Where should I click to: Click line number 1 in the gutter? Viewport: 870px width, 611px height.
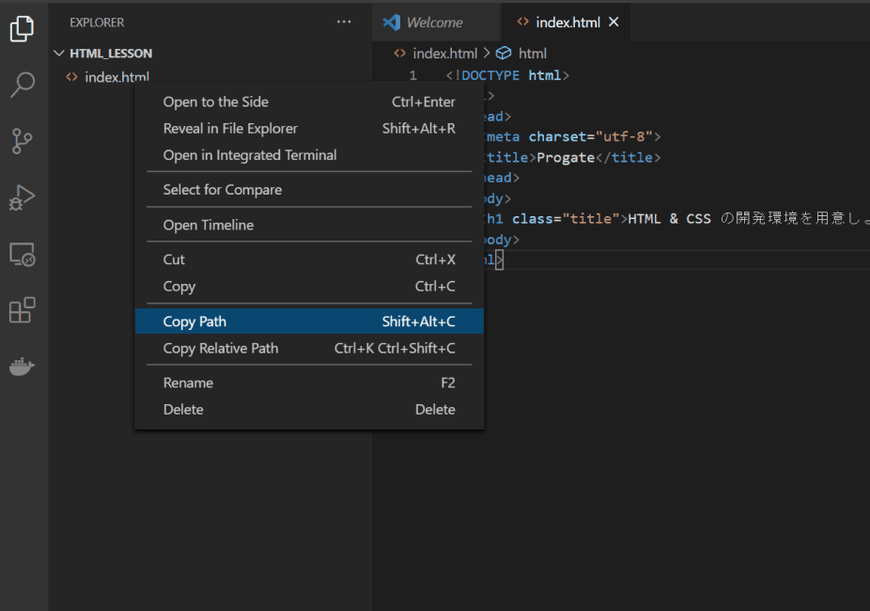pyautogui.click(x=413, y=75)
